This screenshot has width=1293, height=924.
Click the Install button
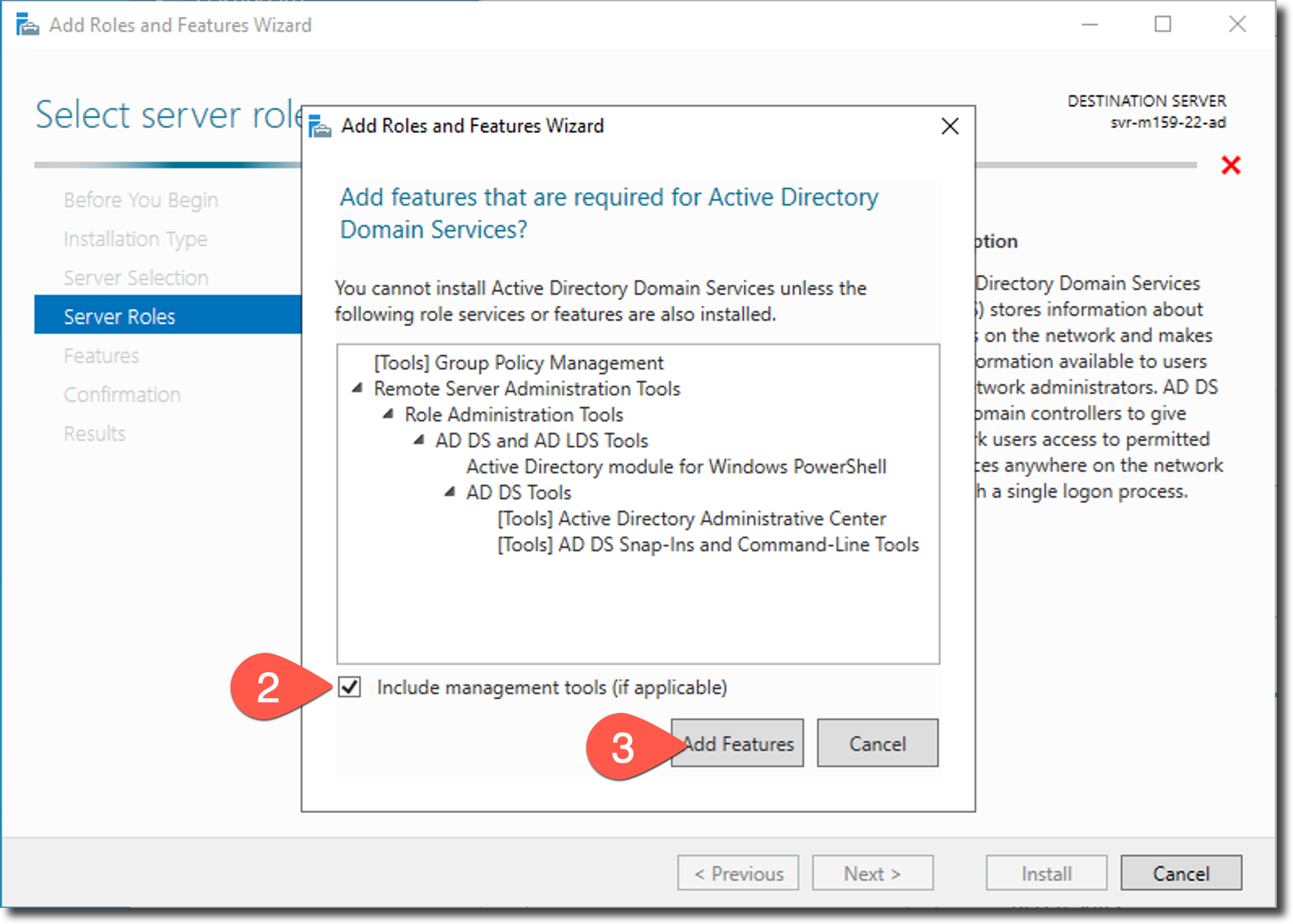coord(1046,874)
